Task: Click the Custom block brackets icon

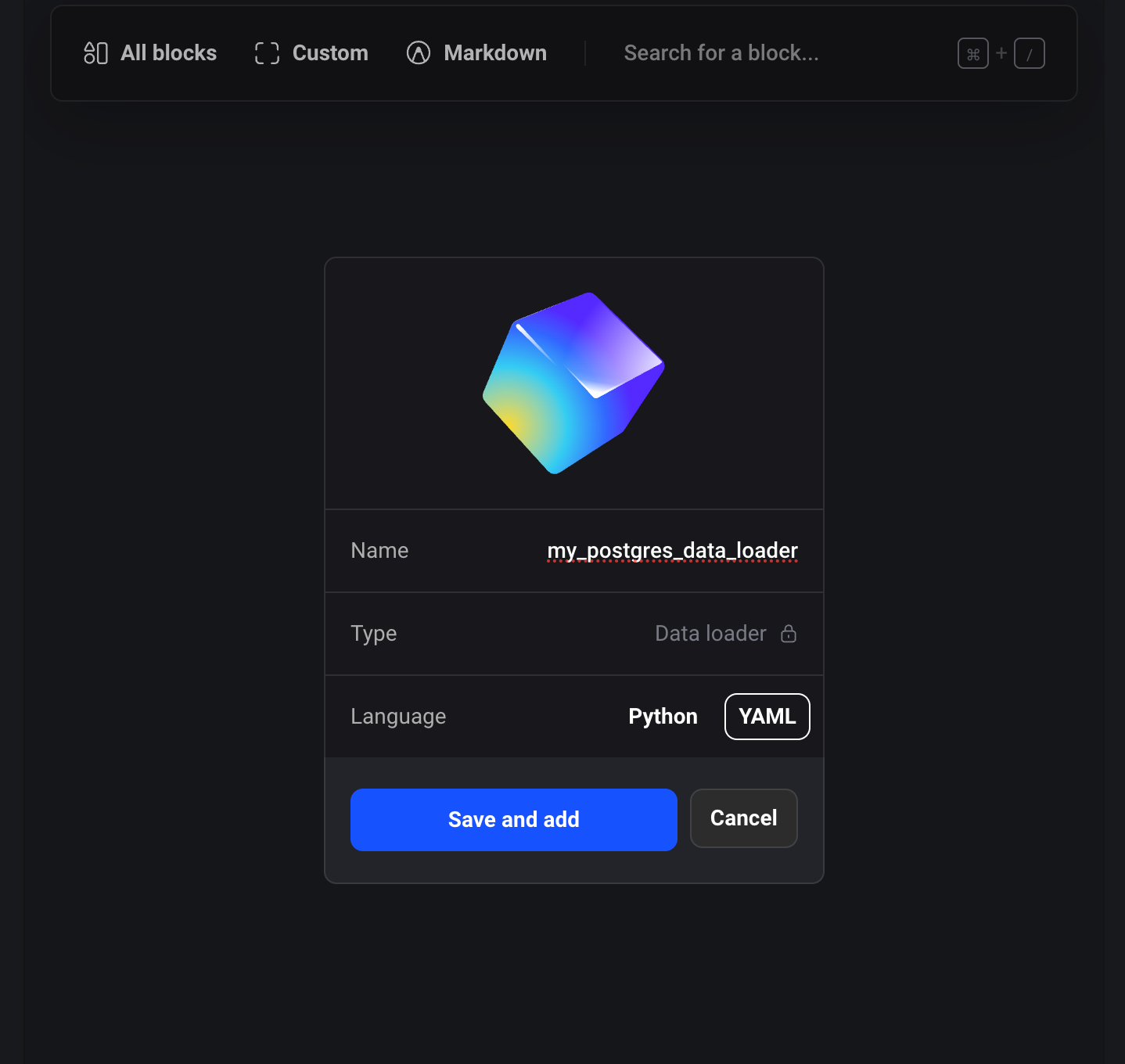Action: pos(266,52)
